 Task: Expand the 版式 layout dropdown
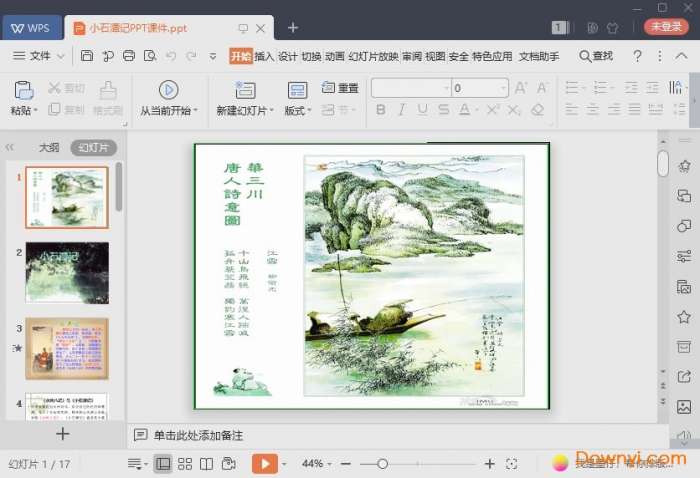[x=298, y=111]
